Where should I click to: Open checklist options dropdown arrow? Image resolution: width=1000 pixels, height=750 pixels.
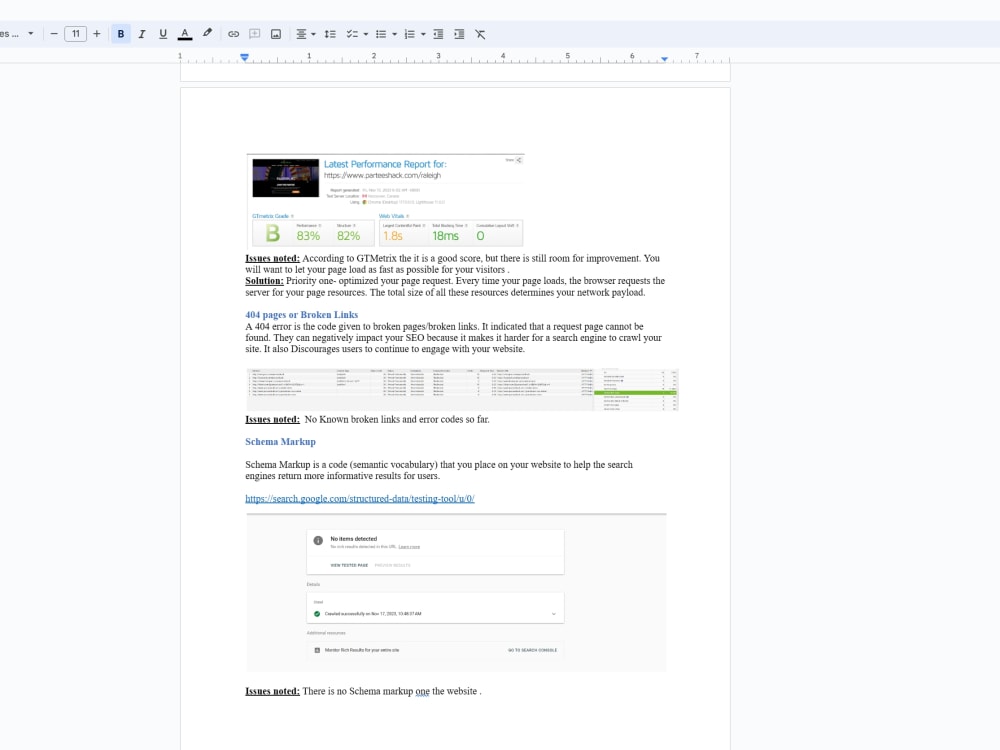pyautogui.click(x=365, y=34)
